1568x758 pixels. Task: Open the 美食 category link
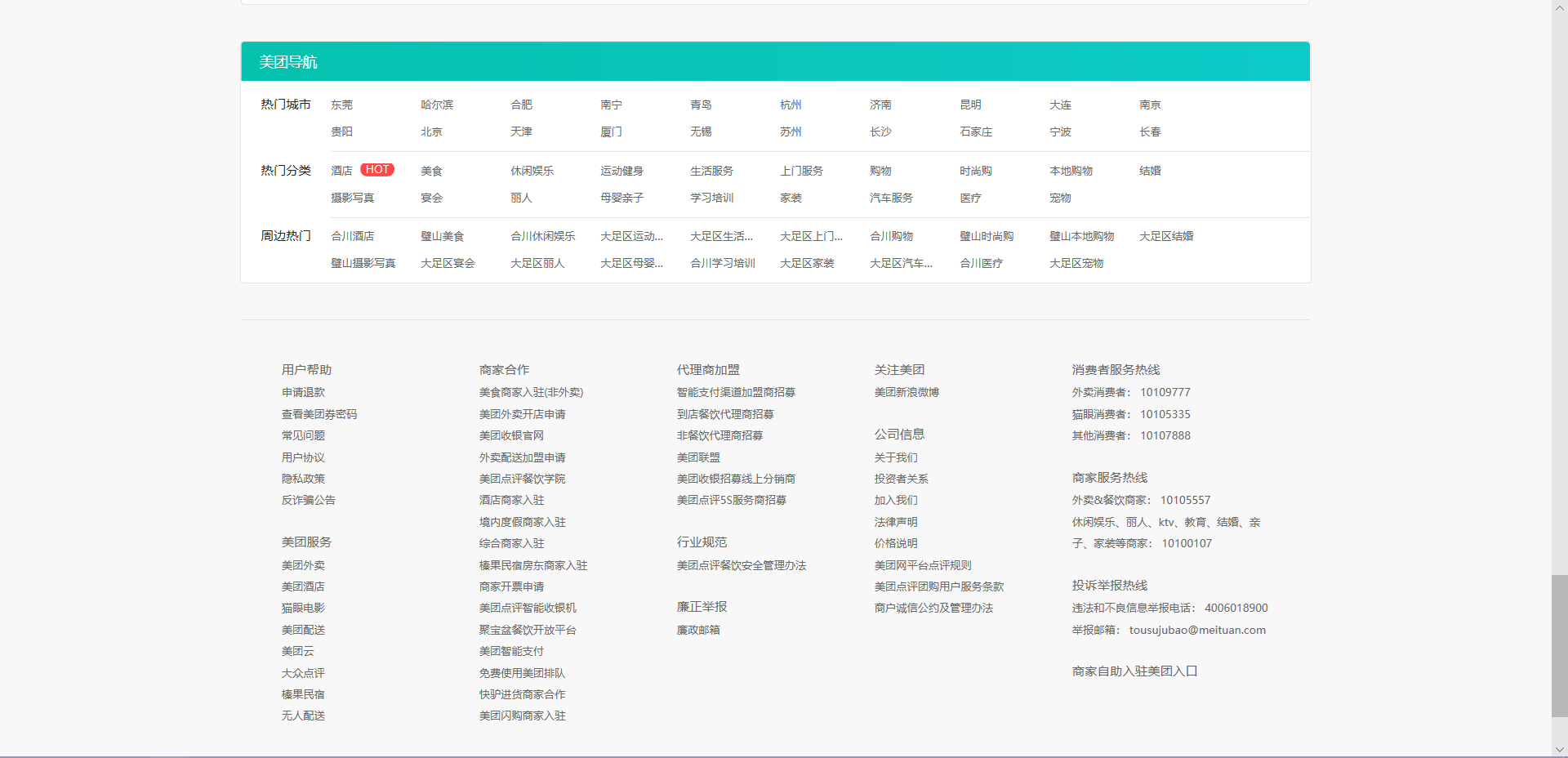pos(431,172)
